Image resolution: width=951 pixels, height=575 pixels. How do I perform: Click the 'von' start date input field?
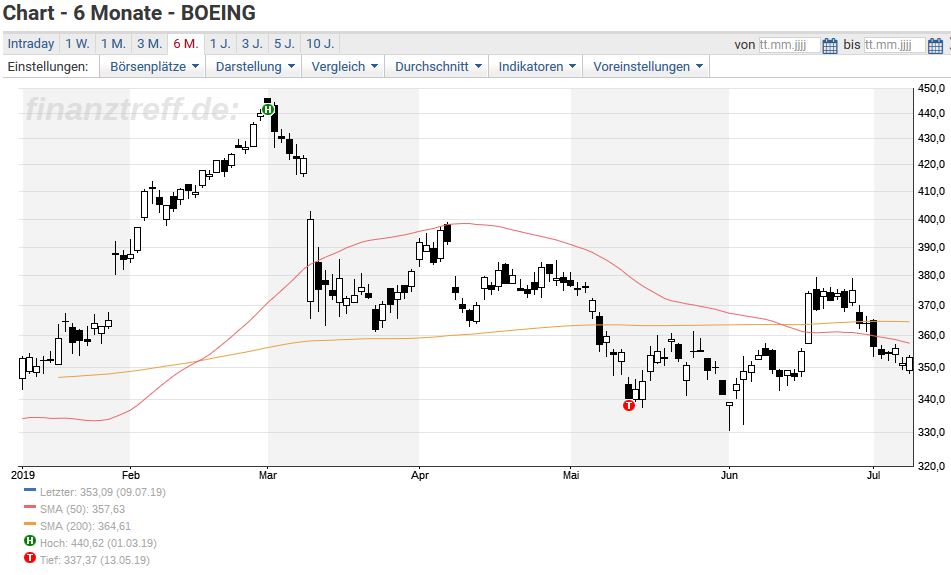pos(789,45)
